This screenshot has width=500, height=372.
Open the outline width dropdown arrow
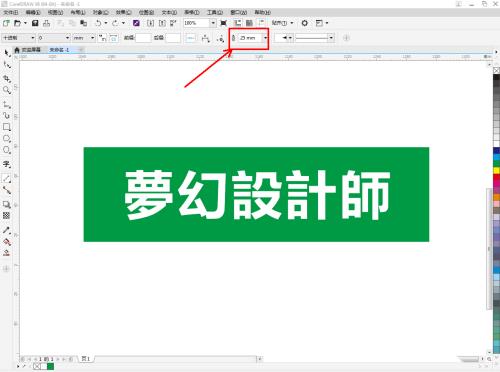(265, 38)
